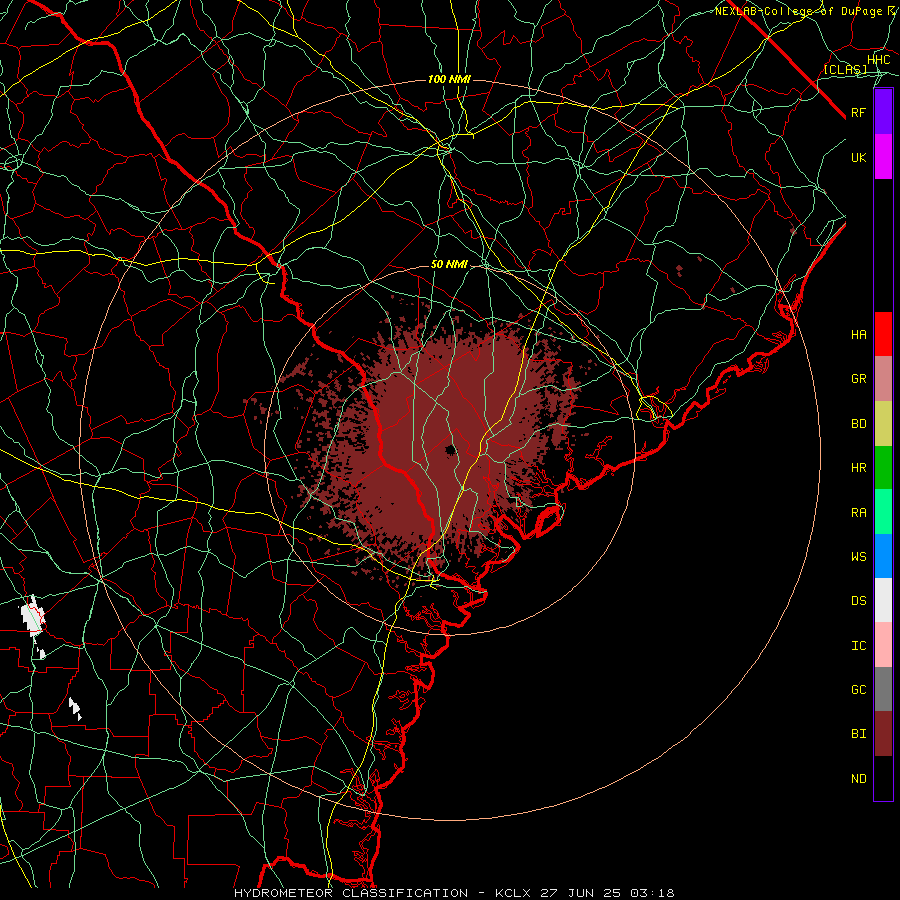Click the "50 NMI" range ring label
This screenshot has width=900, height=900.
[x=449, y=265]
